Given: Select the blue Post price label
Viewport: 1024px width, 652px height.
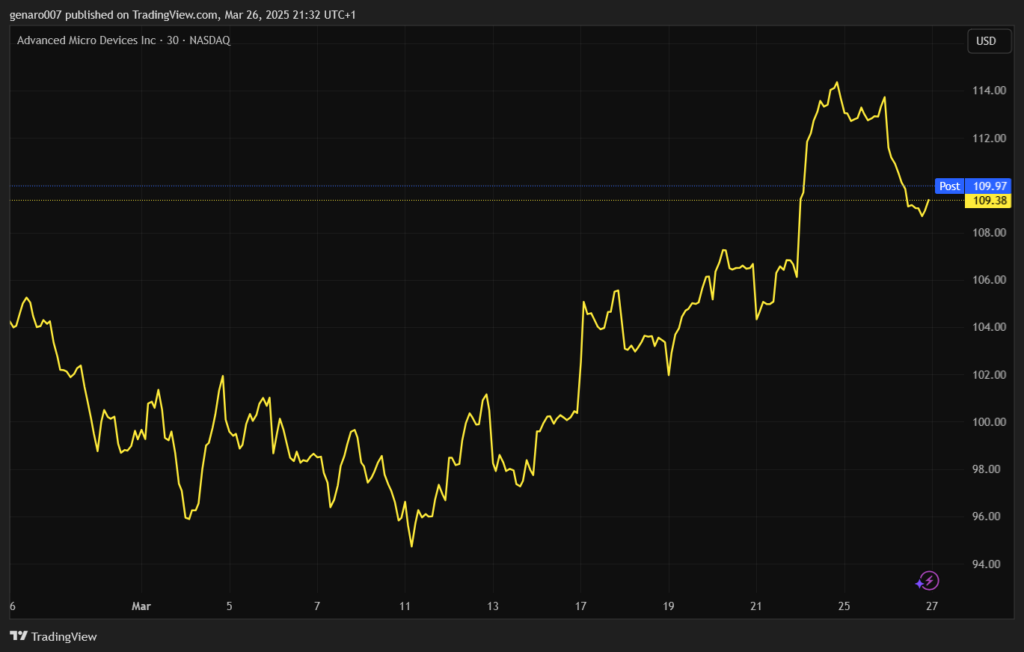Looking at the screenshot, I should (x=949, y=186).
